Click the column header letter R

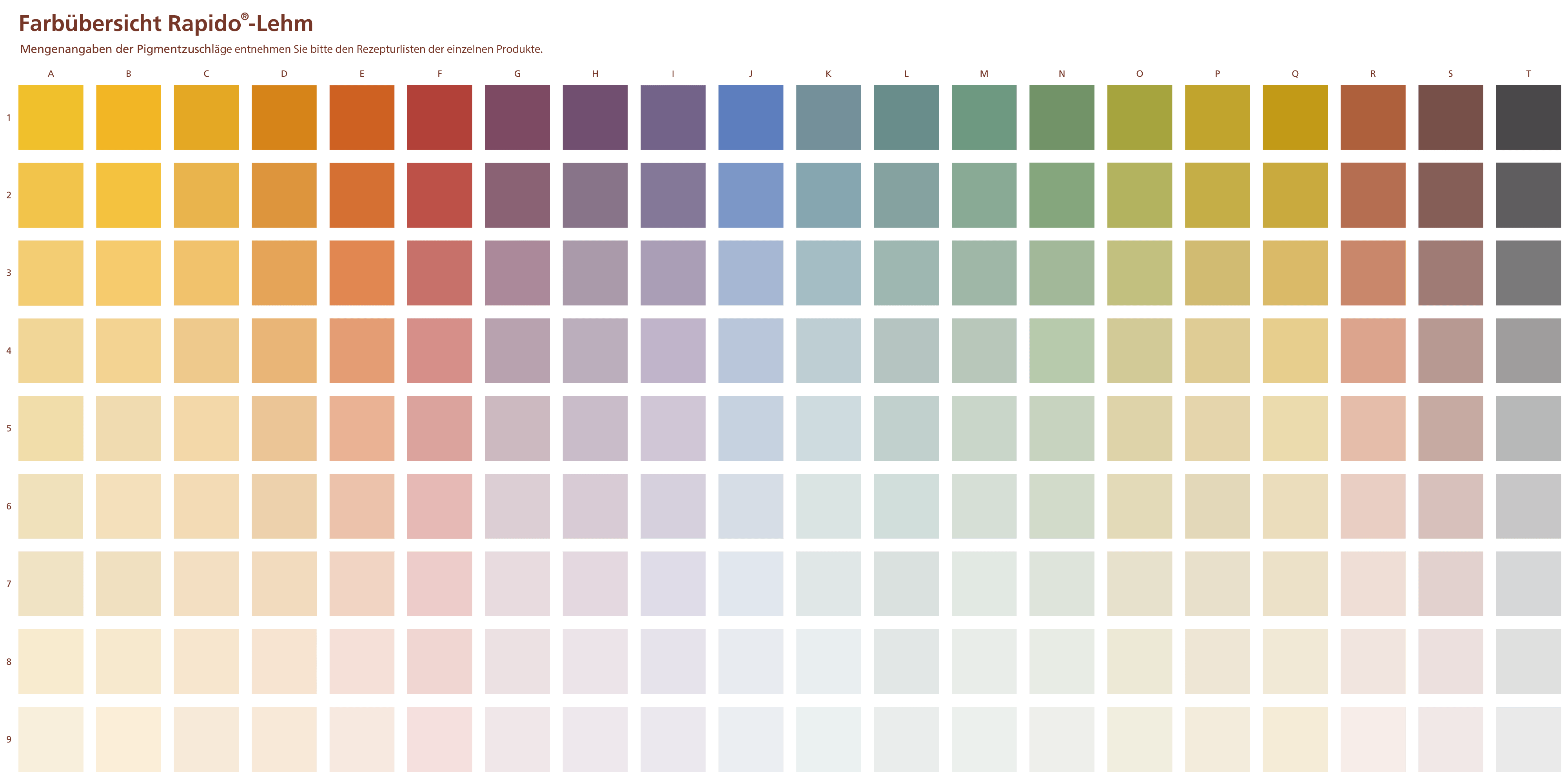pyautogui.click(x=1373, y=74)
